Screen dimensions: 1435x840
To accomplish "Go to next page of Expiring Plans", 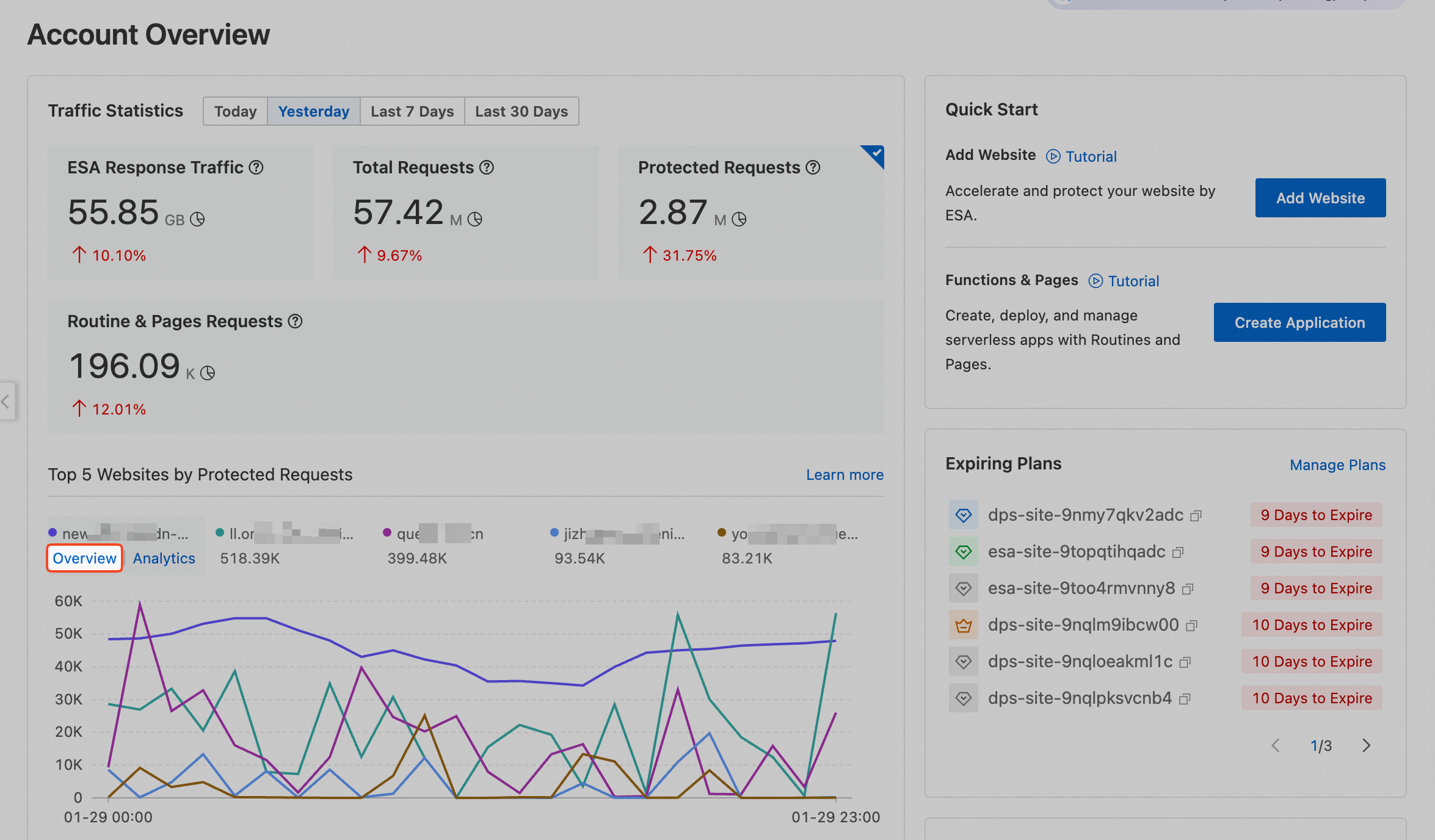I will coord(1367,745).
